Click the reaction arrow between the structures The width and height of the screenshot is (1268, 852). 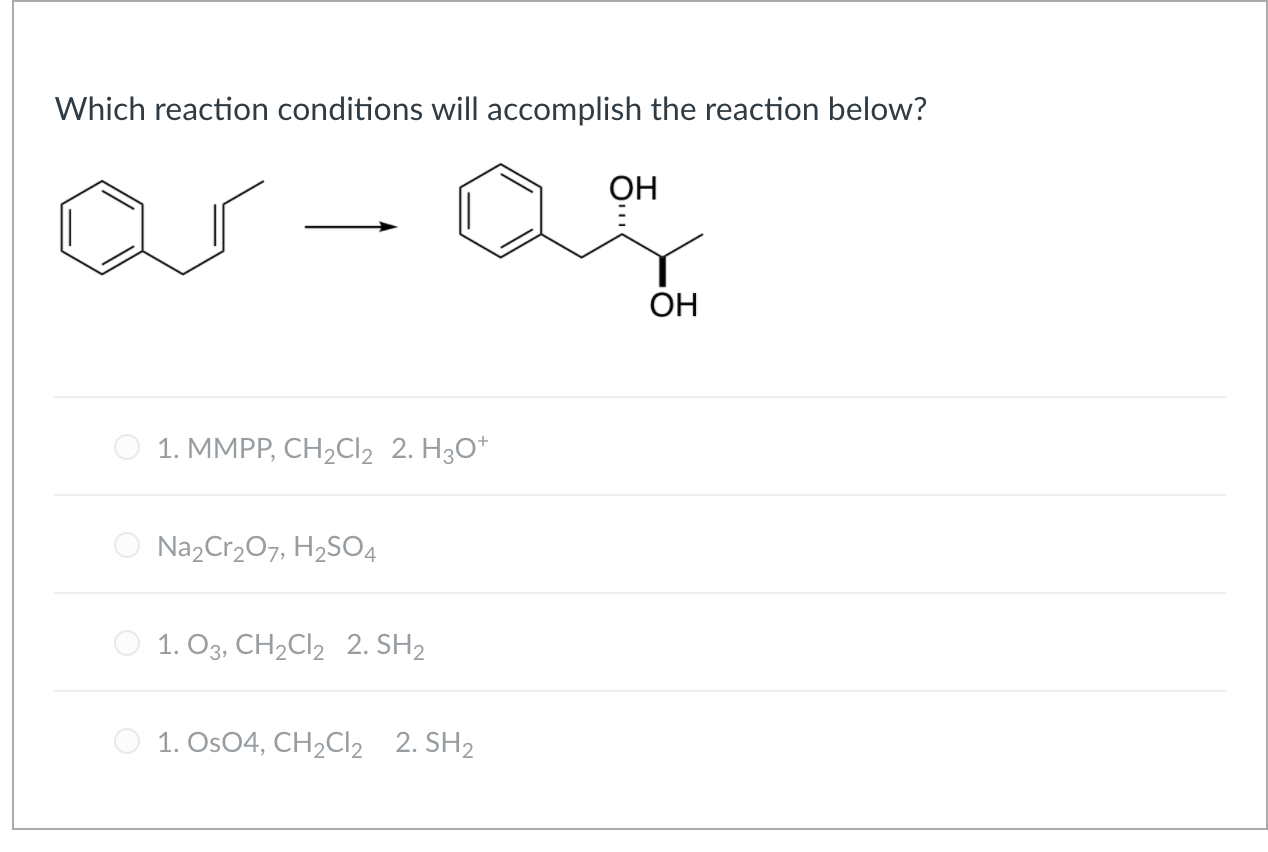pos(350,226)
